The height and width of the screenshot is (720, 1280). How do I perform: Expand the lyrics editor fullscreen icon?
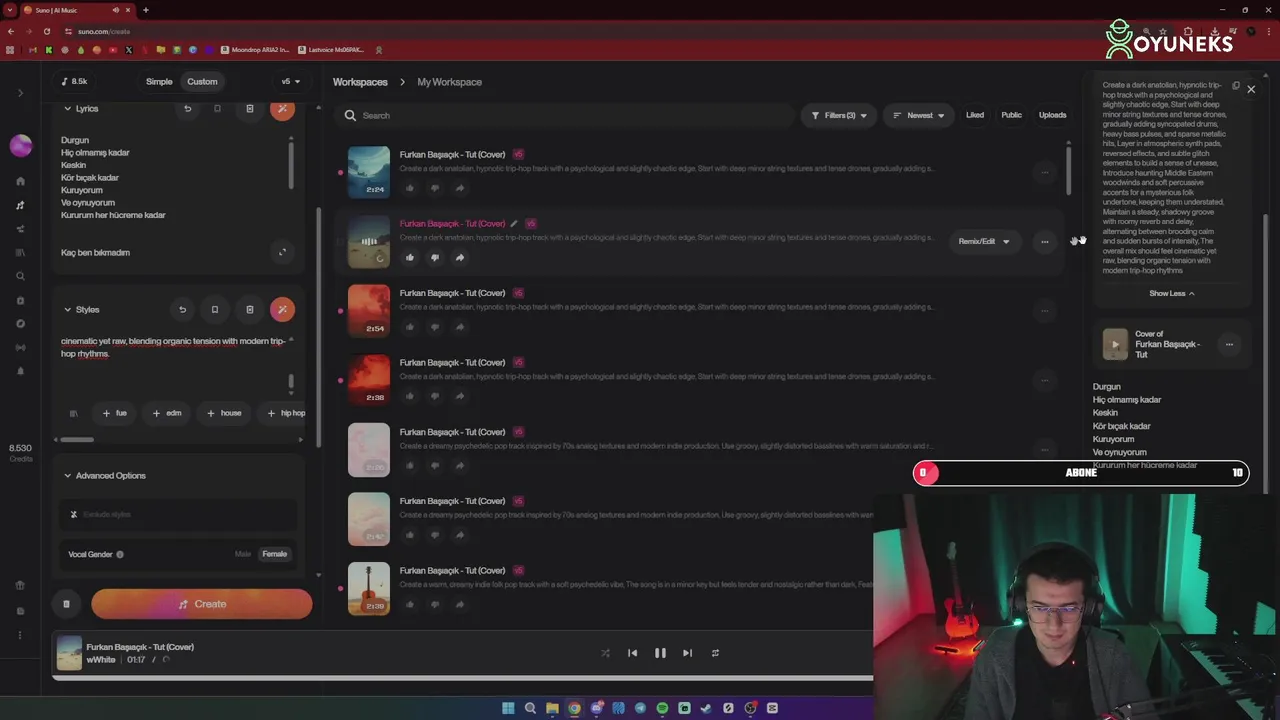(x=282, y=252)
